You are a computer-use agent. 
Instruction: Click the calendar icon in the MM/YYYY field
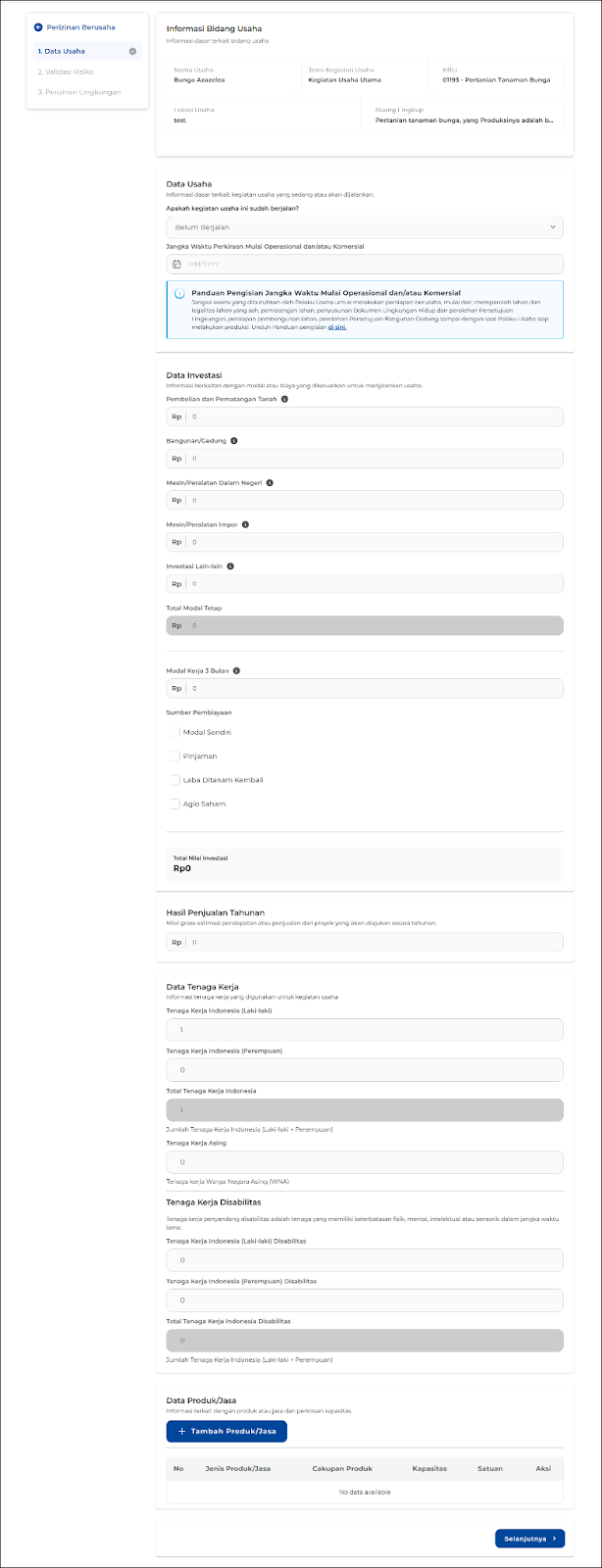176,265
